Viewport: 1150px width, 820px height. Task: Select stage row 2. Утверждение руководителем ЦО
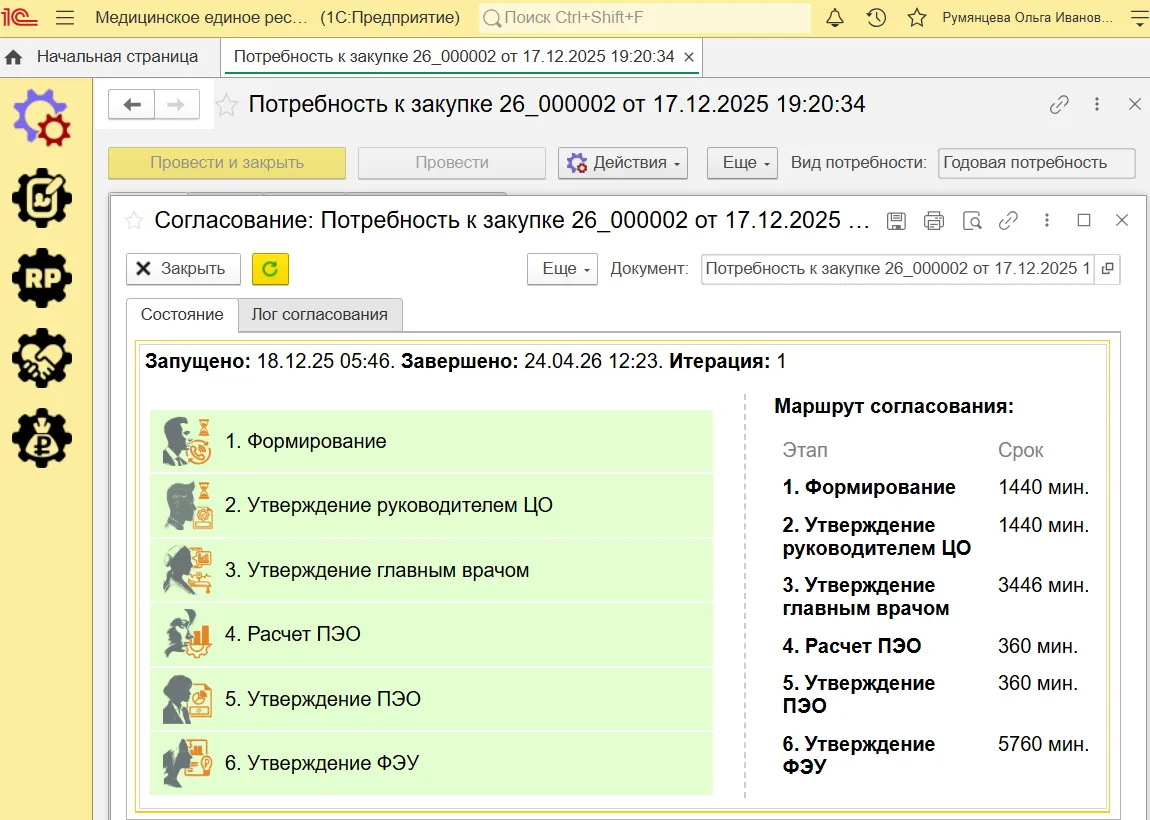click(431, 505)
